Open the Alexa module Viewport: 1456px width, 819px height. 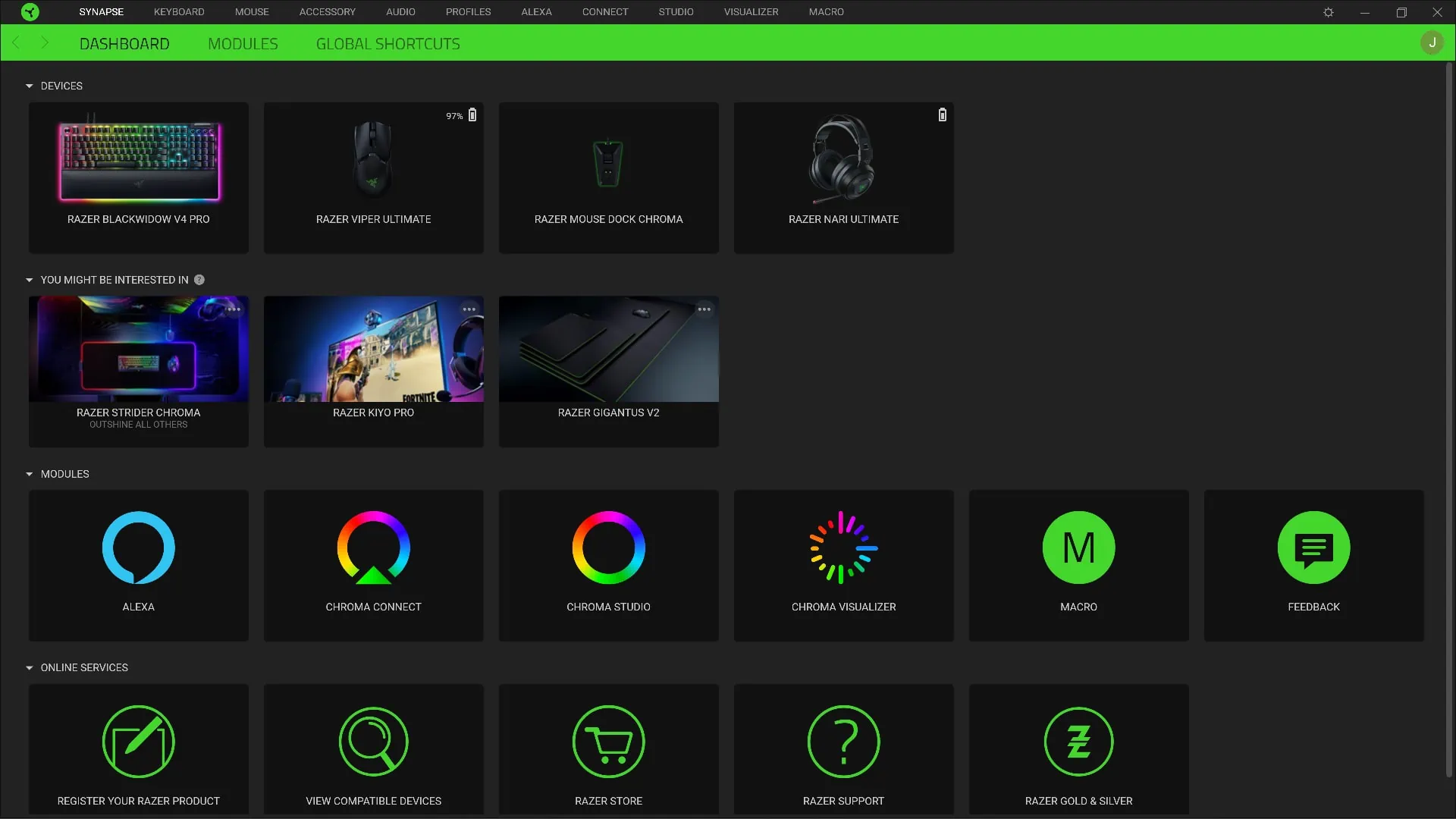(138, 565)
